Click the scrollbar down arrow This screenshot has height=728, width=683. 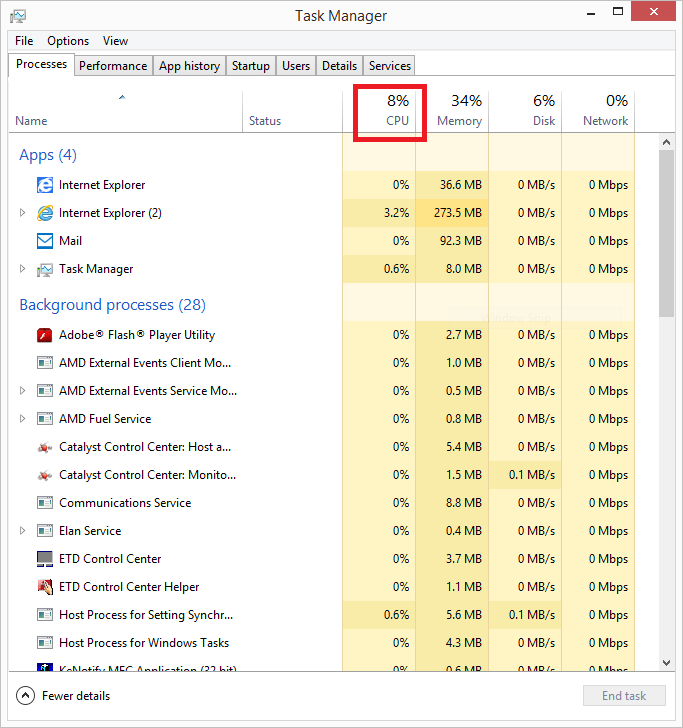(x=666, y=663)
